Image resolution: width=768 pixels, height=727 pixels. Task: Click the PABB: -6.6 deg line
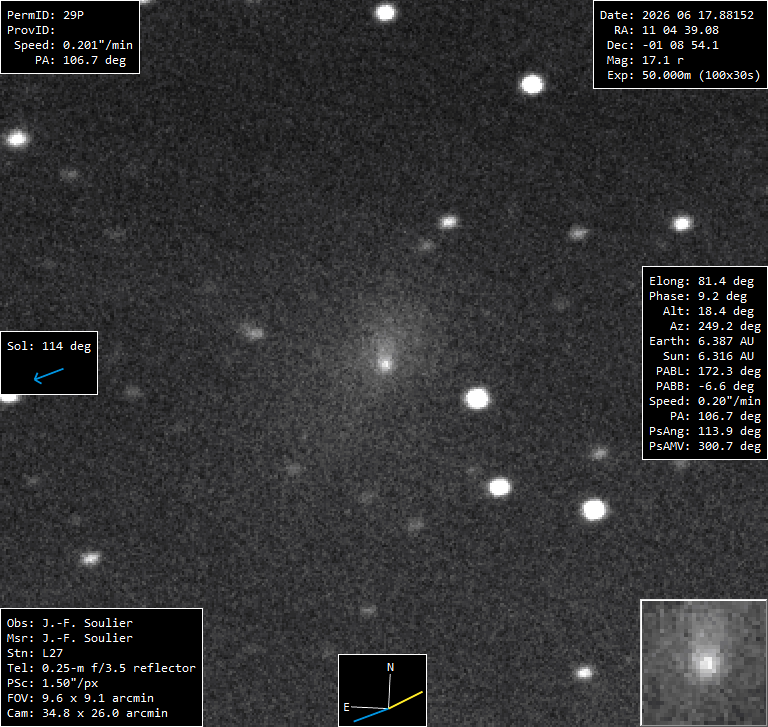(705, 386)
